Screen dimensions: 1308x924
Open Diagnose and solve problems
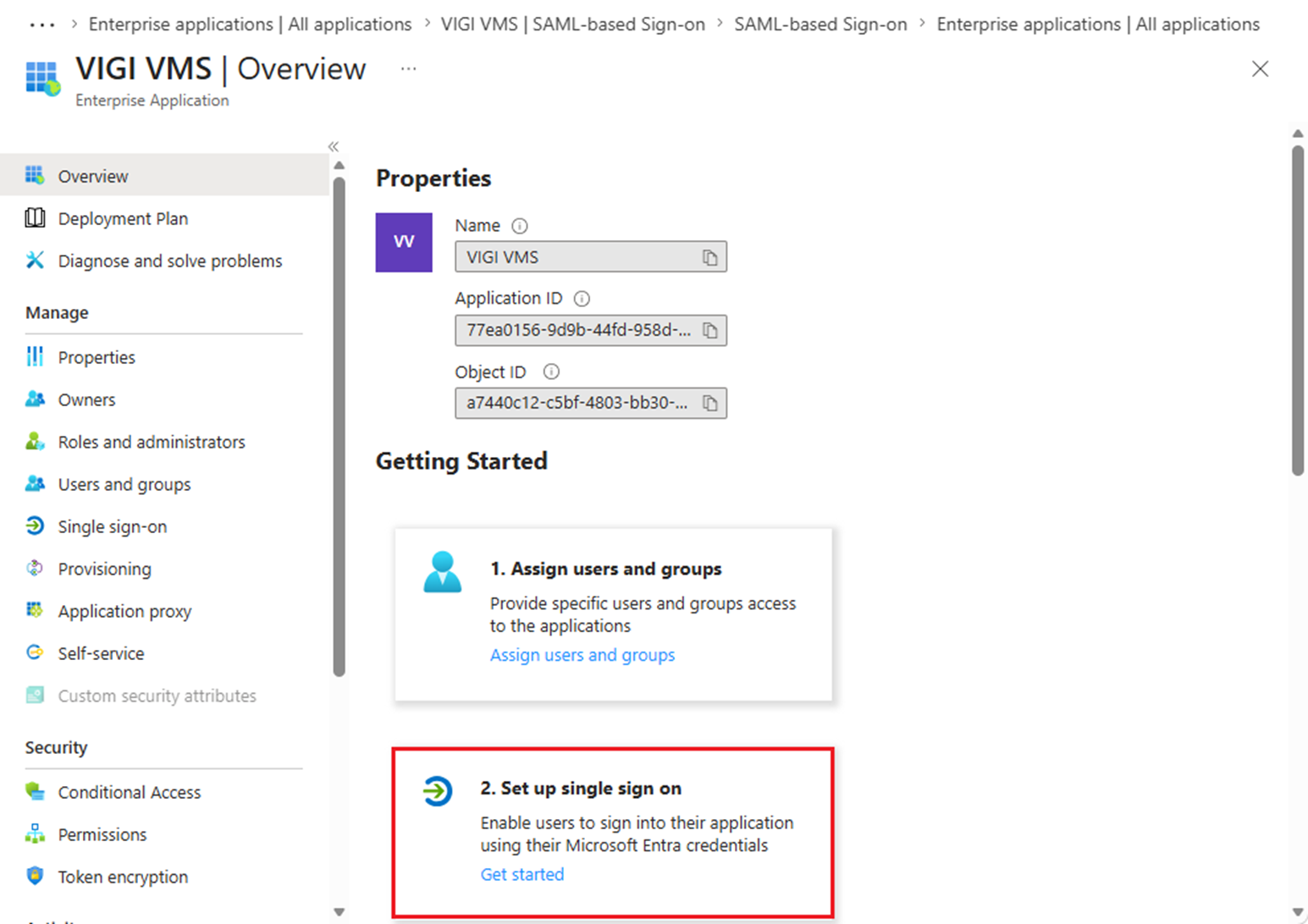[169, 261]
